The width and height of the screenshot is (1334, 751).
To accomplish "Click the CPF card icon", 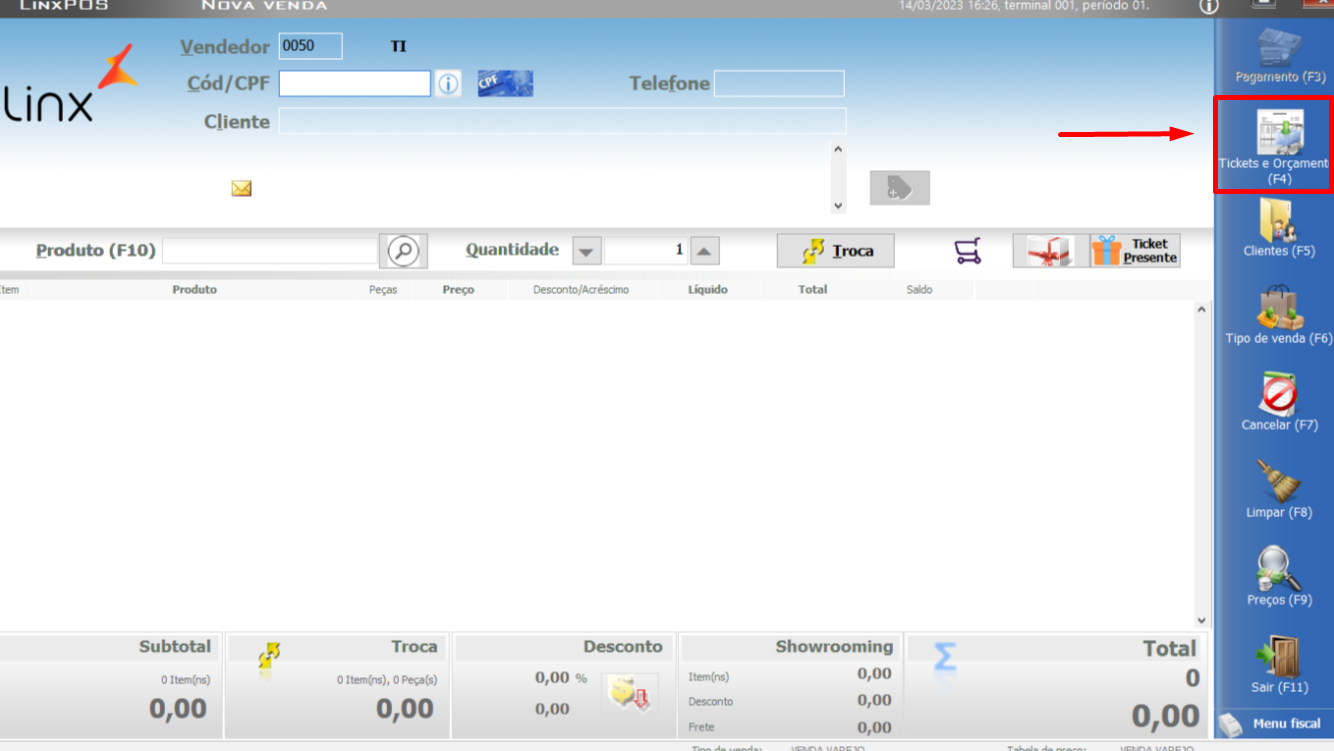I will click(505, 83).
